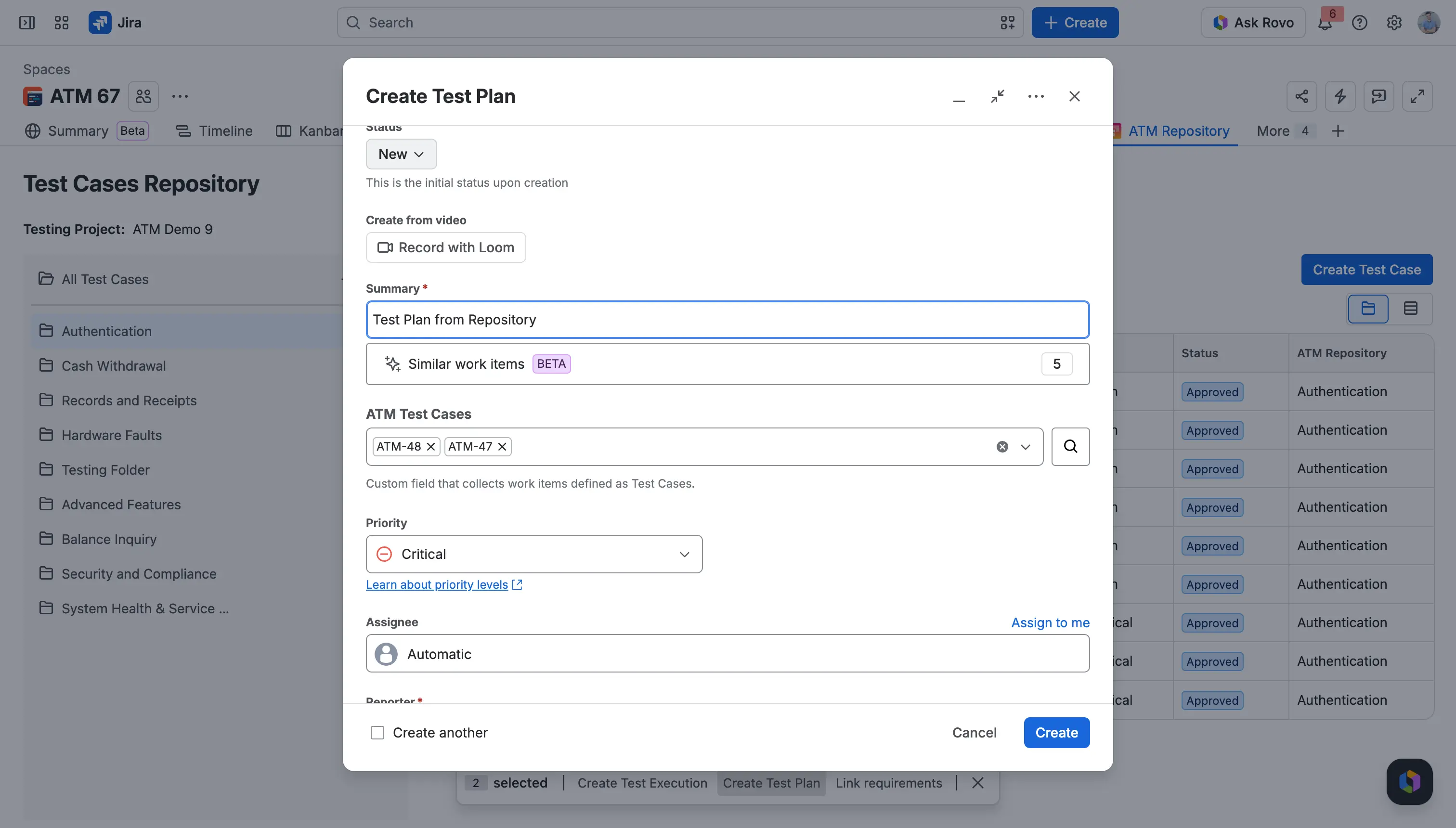Open notifications bell icon

[1325, 23]
